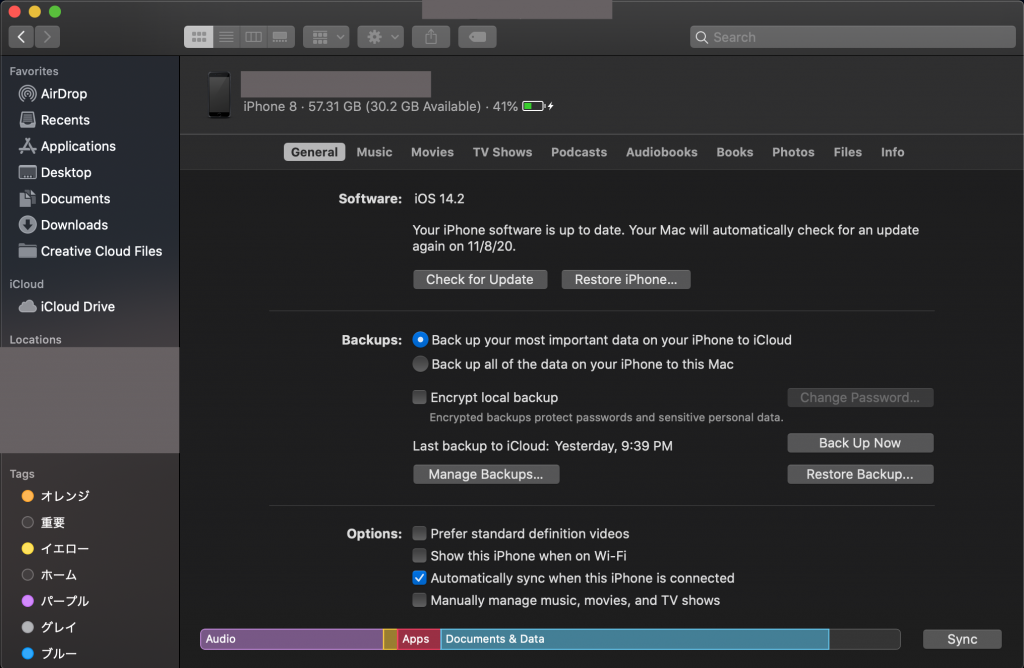Switch to the Audiobooks tab

[662, 152]
